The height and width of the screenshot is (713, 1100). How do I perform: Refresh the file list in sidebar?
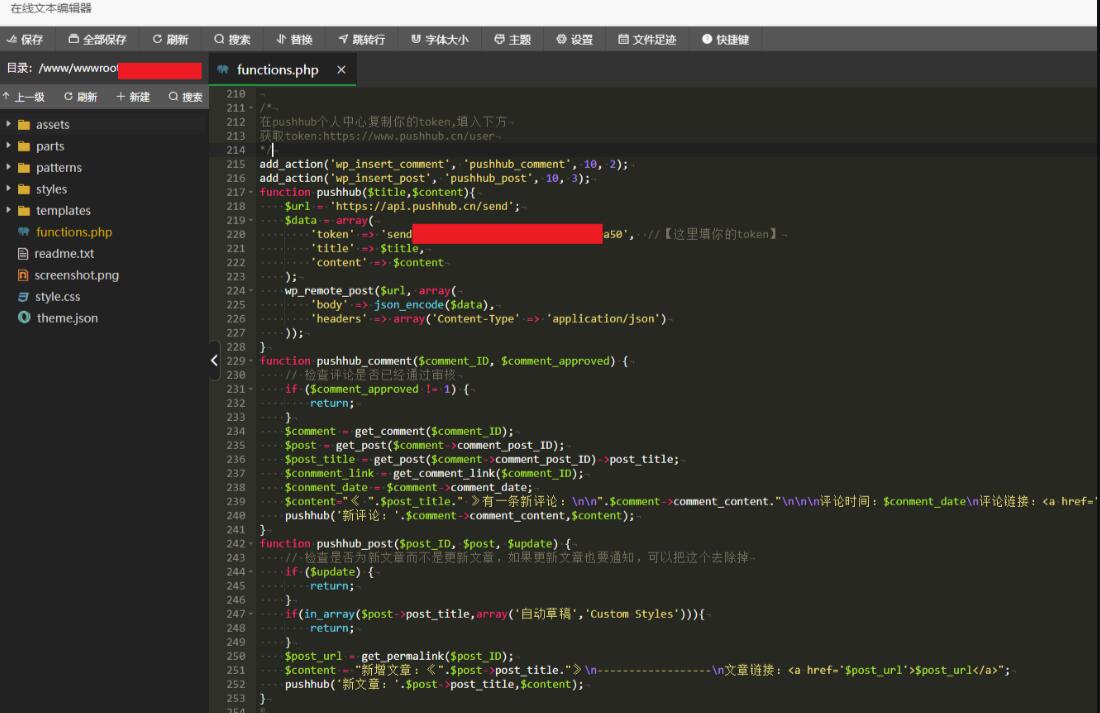point(81,97)
